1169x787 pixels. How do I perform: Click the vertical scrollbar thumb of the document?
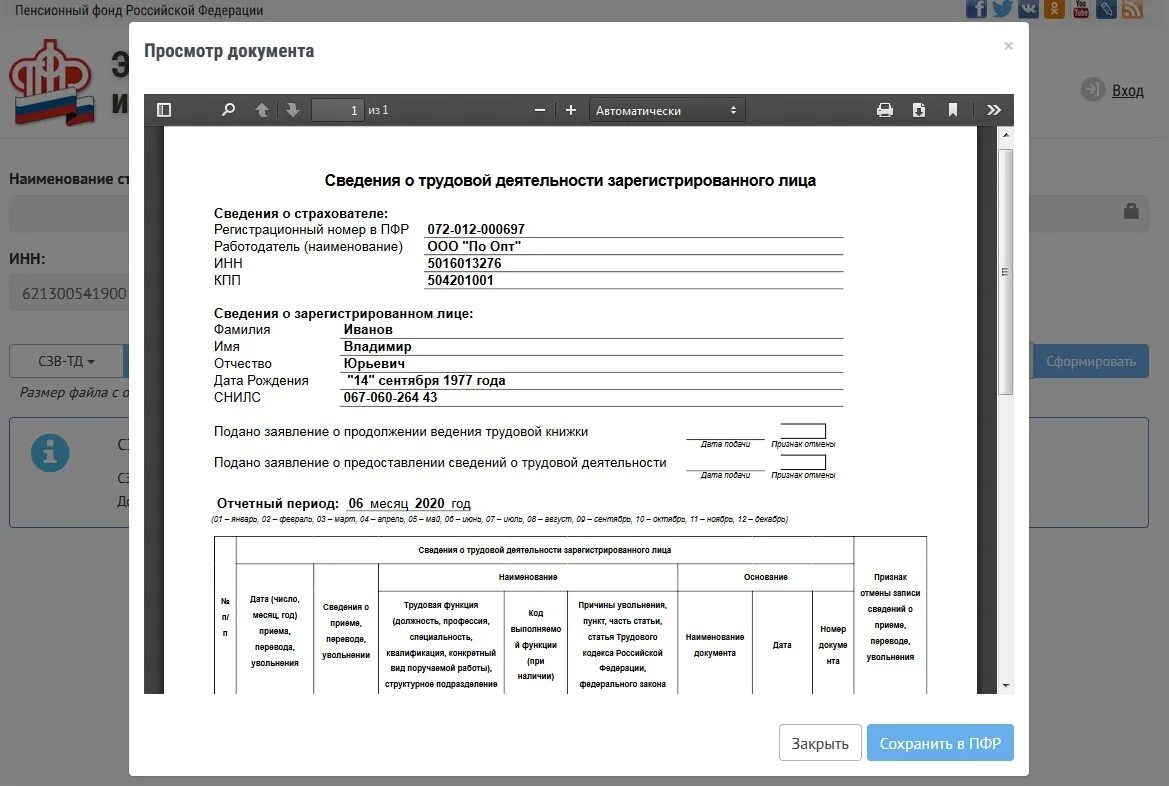[1006, 271]
